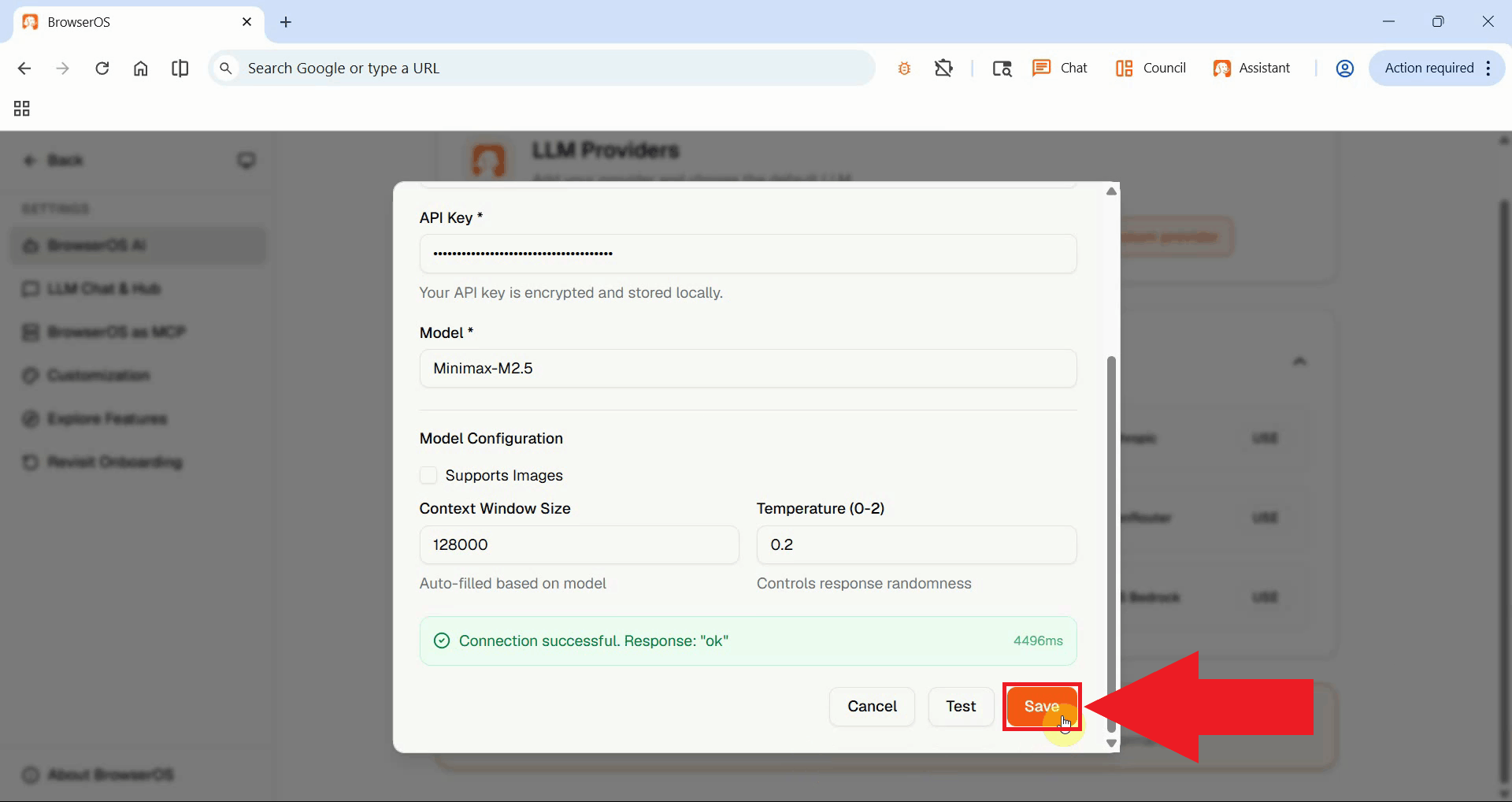The height and width of the screenshot is (802, 1512).
Task: Click the extensions puzzle icon
Action: [943, 68]
